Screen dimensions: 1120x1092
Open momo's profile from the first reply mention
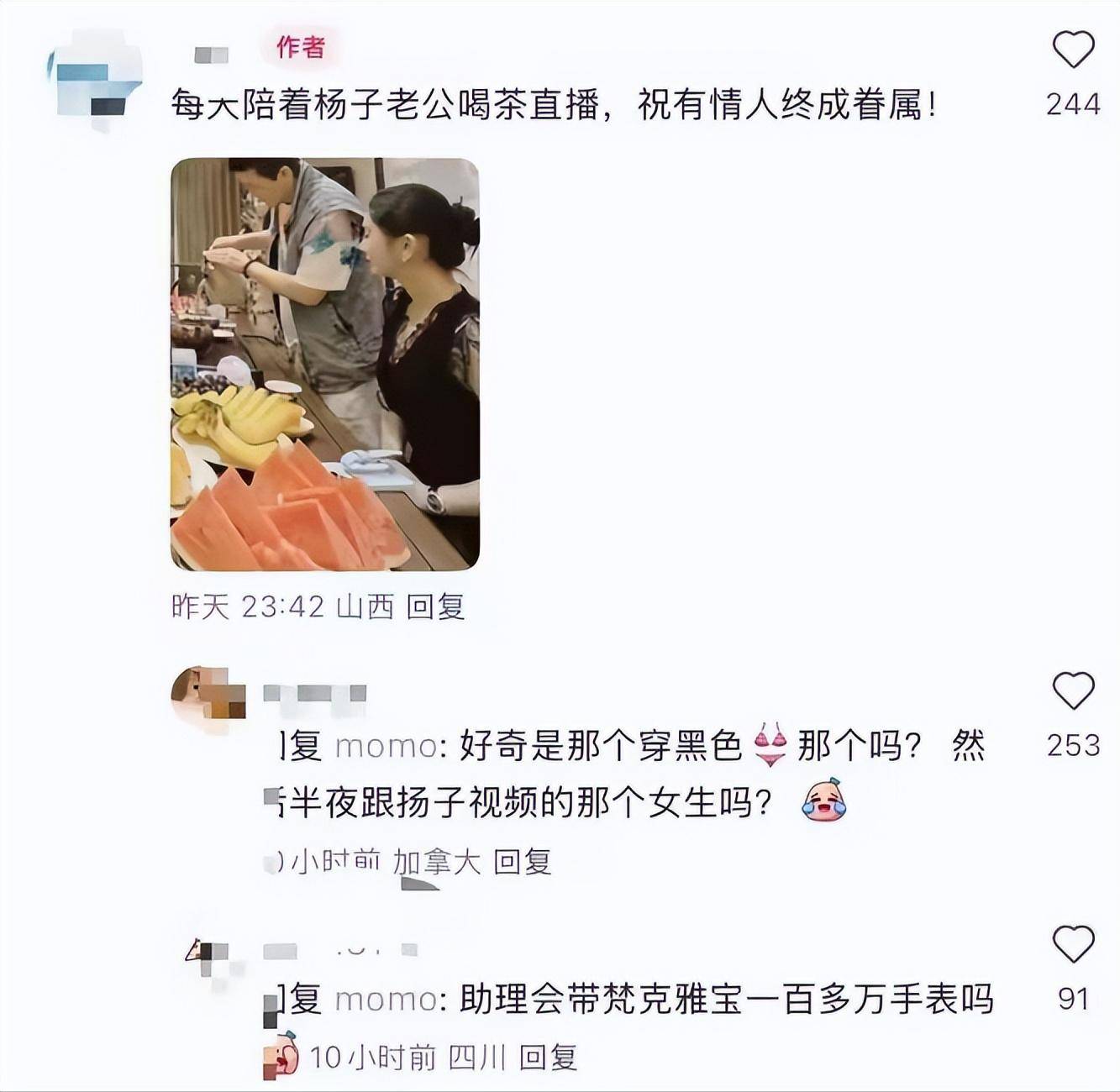tap(386, 746)
